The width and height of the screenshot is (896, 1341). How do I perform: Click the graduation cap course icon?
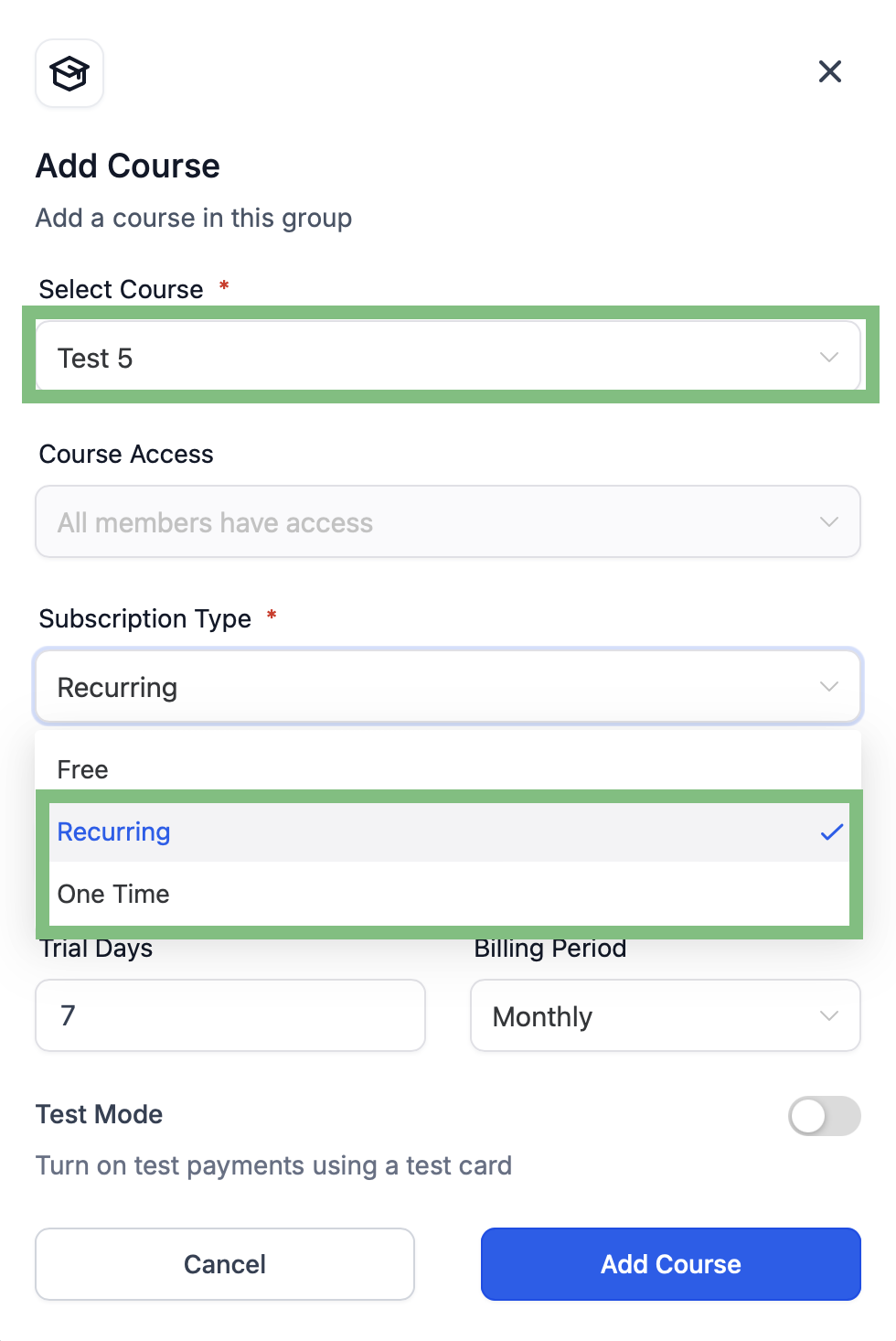coord(69,73)
